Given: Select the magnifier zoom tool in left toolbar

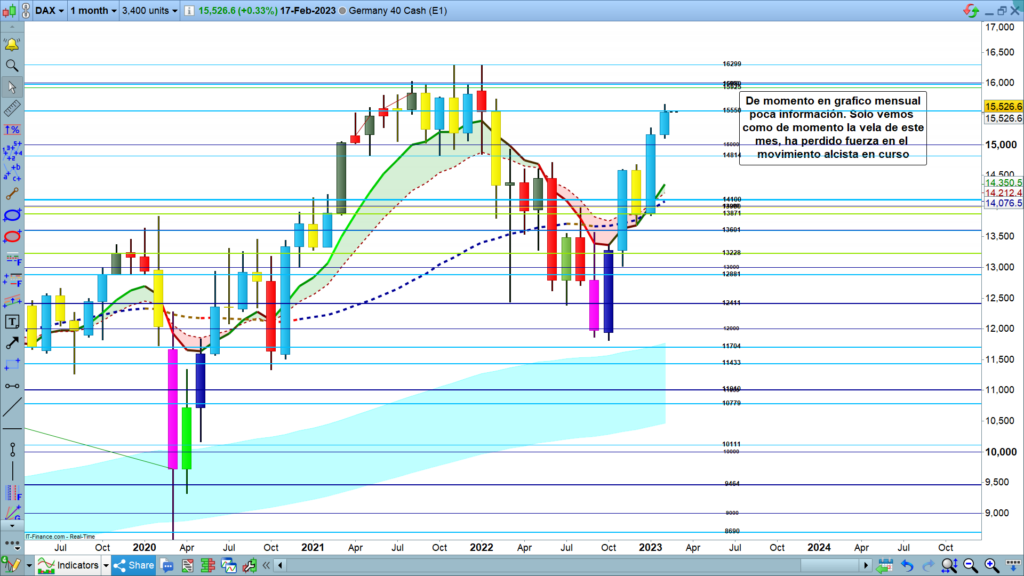Looking at the screenshot, I should (x=12, y=66).
